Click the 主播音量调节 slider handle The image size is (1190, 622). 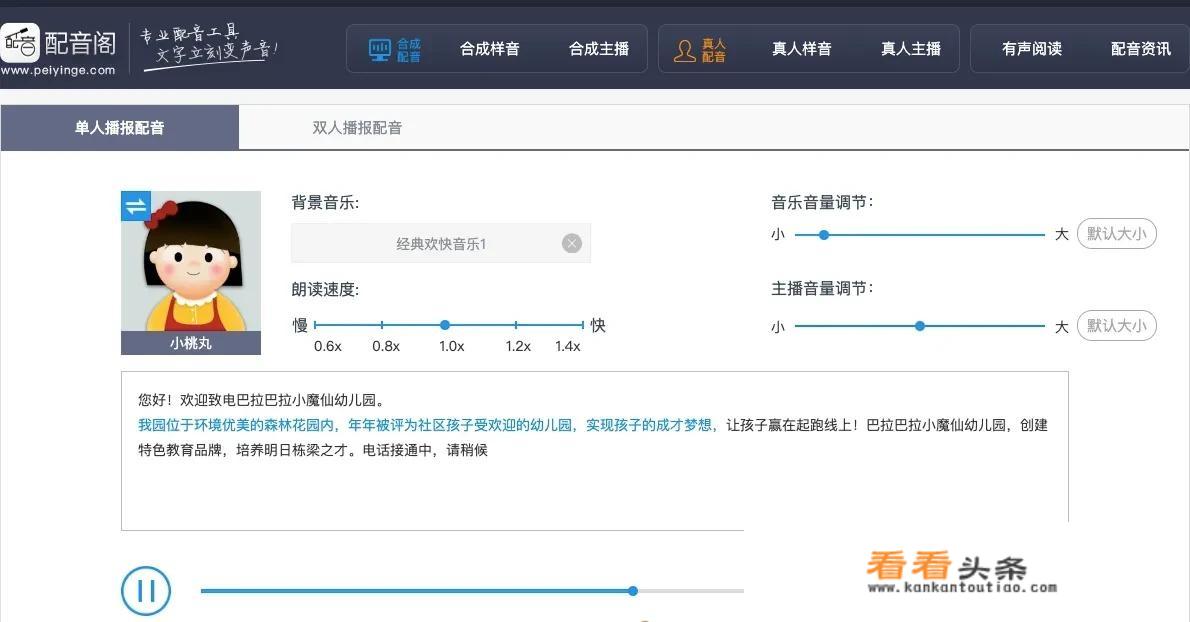(x=920, y=326)
